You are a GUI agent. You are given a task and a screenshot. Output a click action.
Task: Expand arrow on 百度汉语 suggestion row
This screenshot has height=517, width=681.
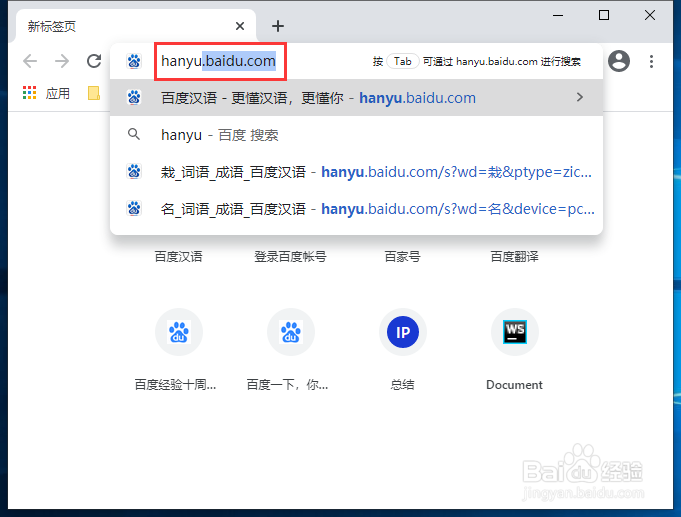point(579,97)
